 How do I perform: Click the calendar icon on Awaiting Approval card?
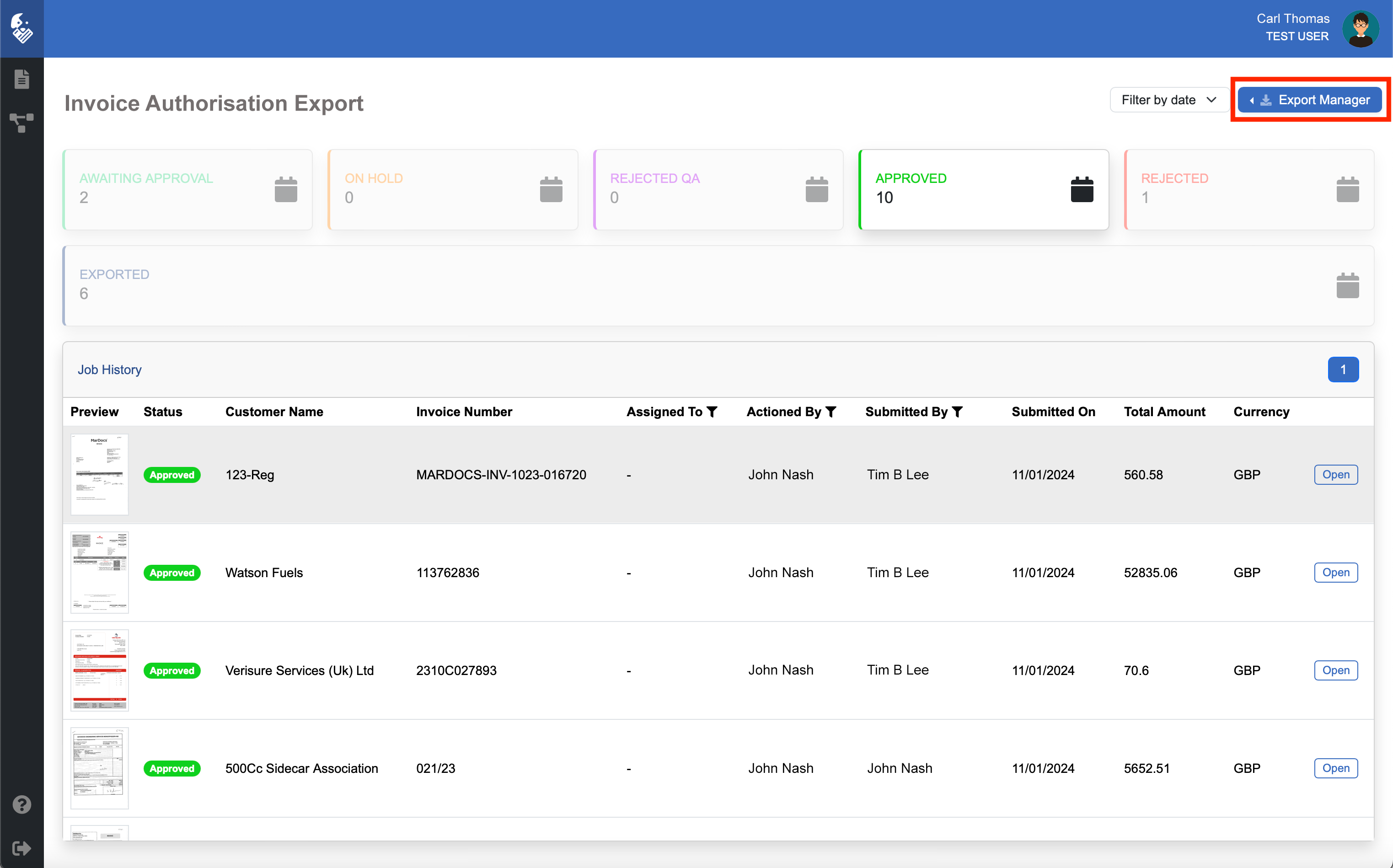coord(286,190)
